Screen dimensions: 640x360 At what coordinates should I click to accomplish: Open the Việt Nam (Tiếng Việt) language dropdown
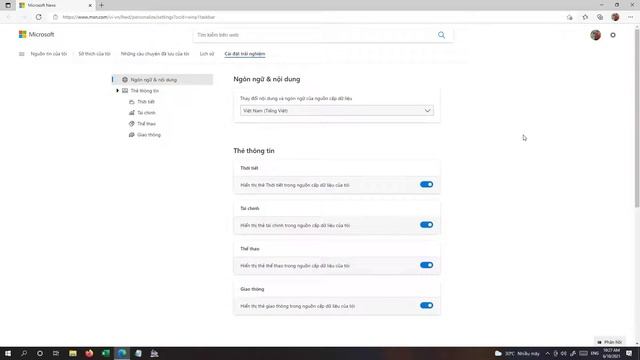tap(337, 111)
